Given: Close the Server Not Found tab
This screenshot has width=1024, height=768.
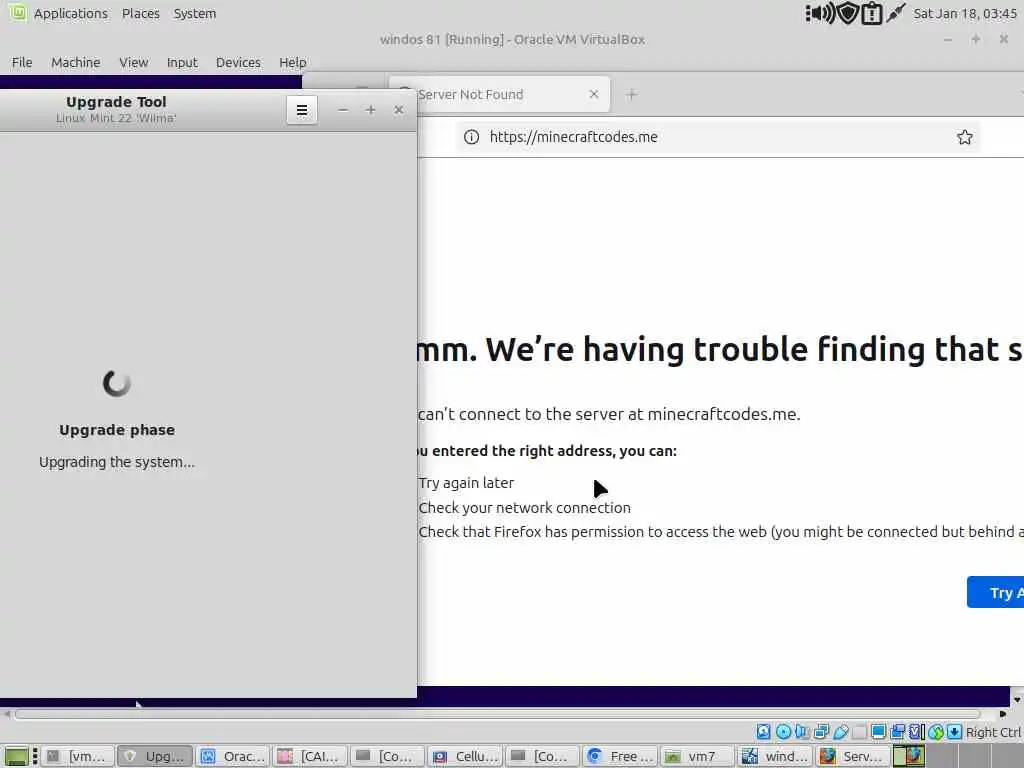Looking at the screenshot, I should [x=594, y=94].
